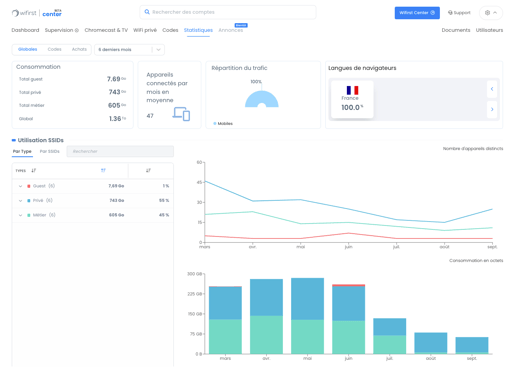The width and height of the screenshot is (516, 372).
Task: Click the wifirst center logo
Action: click(37, 13)
